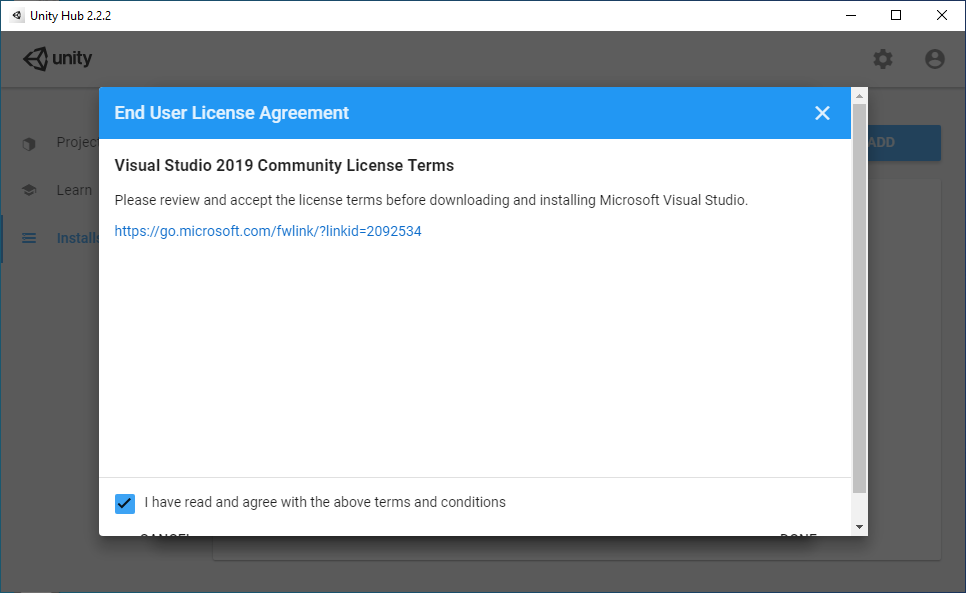Click the Unity logo
This screenshot has height=593, width=966.
[x=57, y=58]
